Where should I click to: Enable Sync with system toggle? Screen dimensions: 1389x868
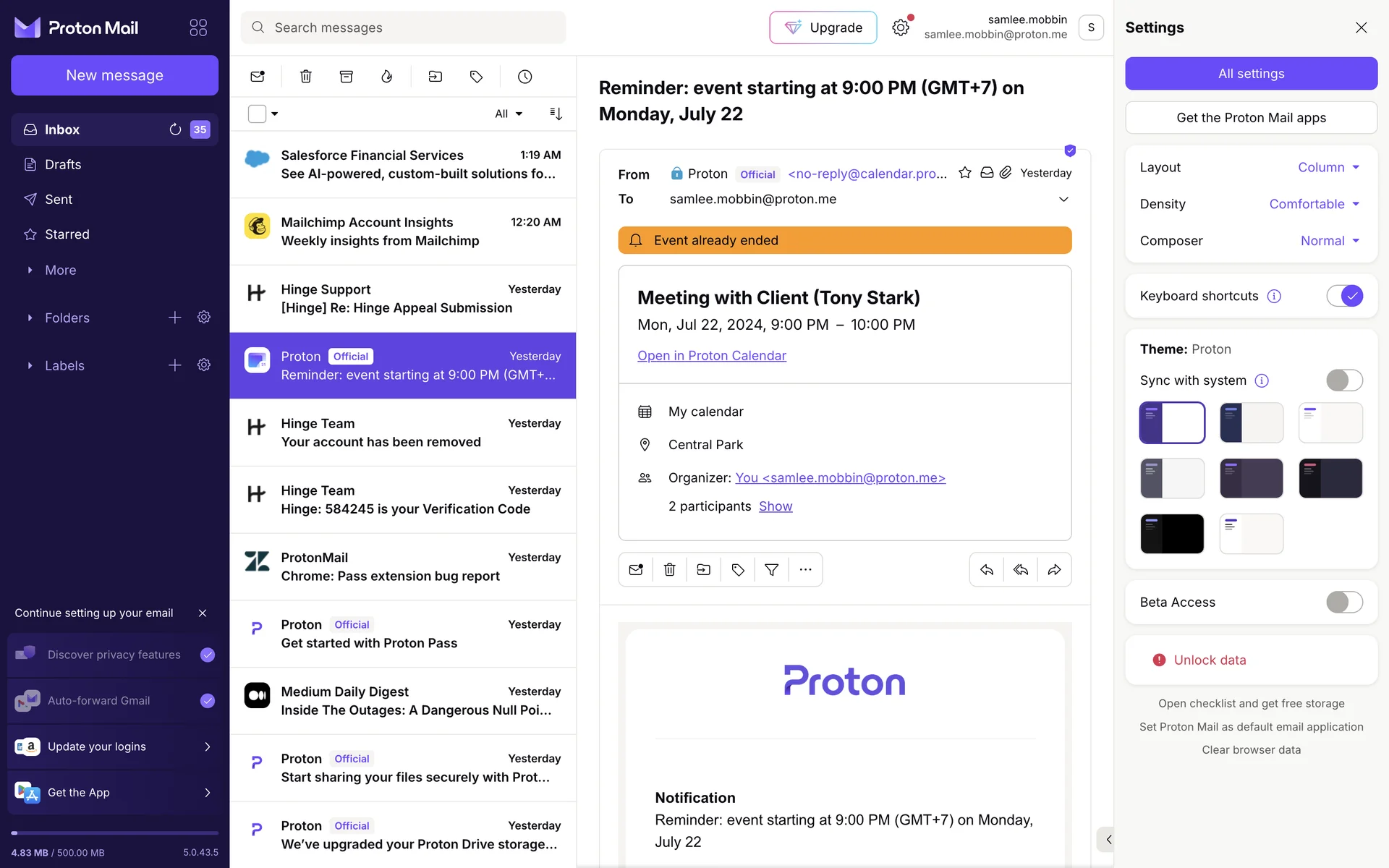[x=1344, y=380]
